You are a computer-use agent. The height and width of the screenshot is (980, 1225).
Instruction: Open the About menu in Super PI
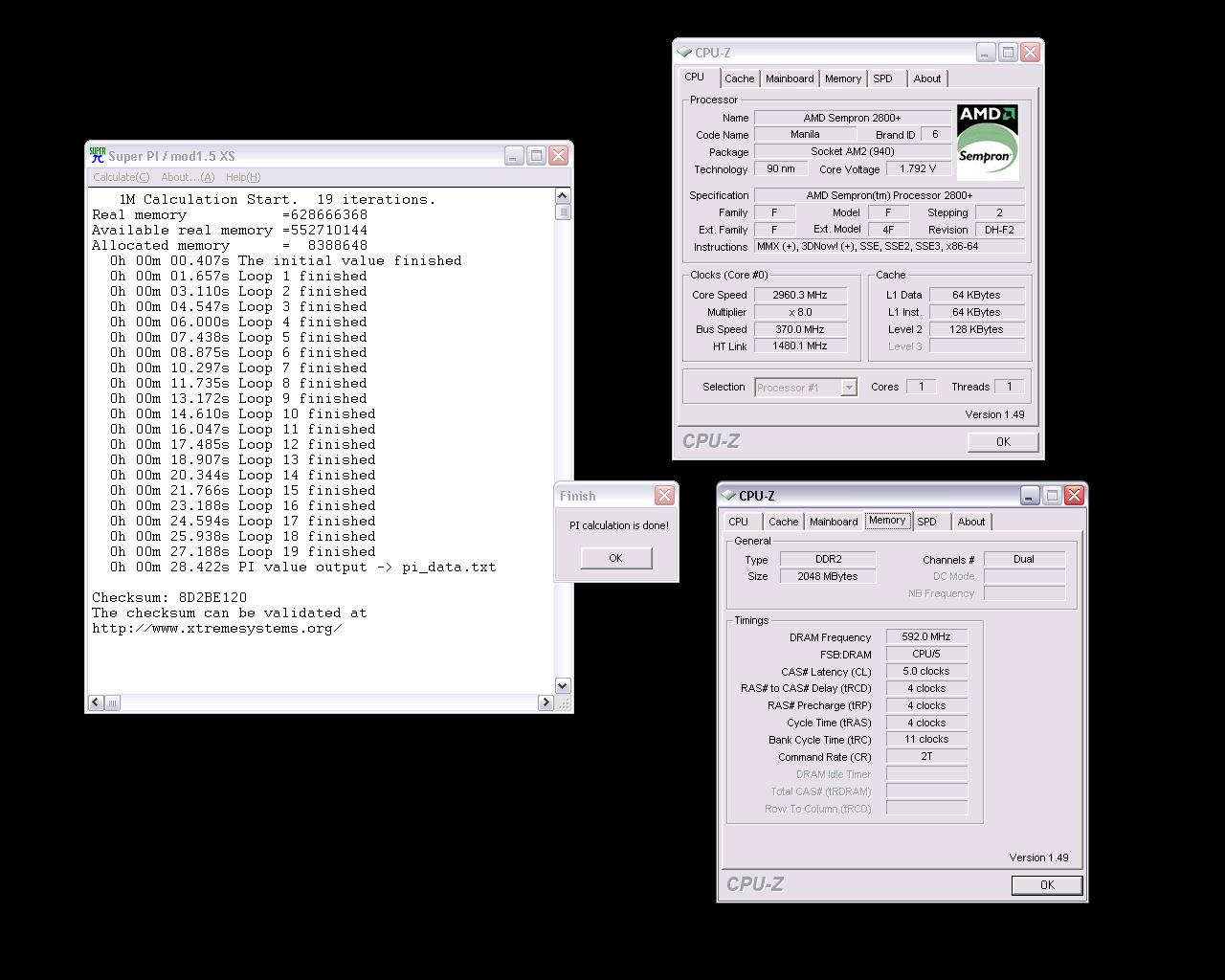point(188,177)
